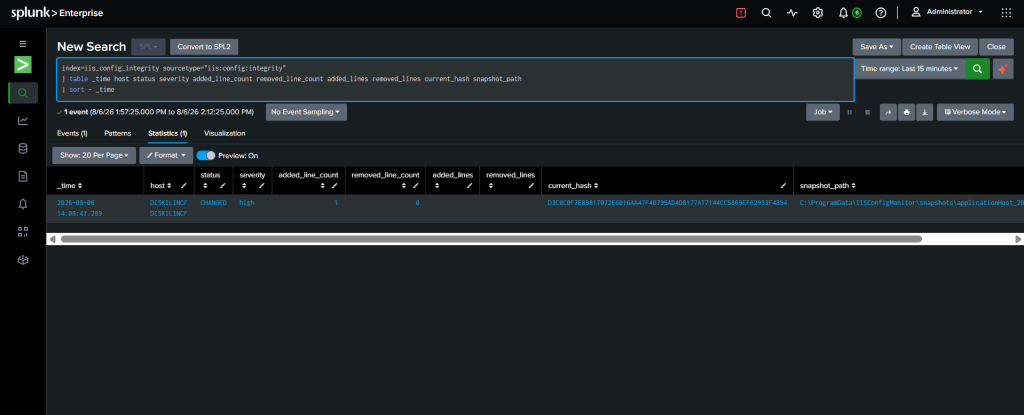
Task: Switch to the Events (1) tab
Action: (x=72, y=133)
